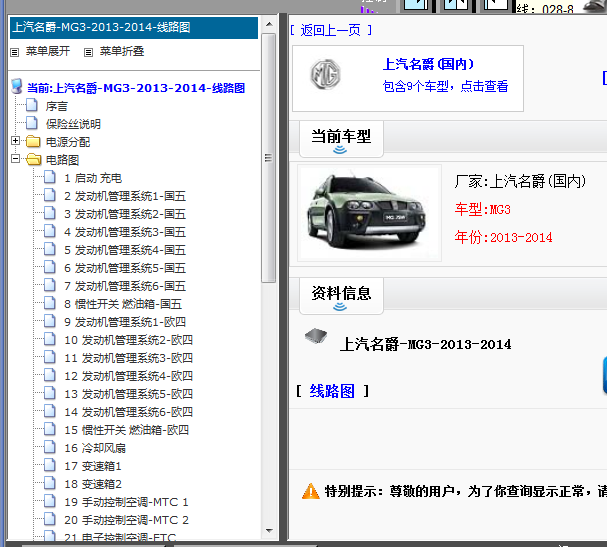Open 5 发动机管理系统4-国五

[x=125, y=250]
